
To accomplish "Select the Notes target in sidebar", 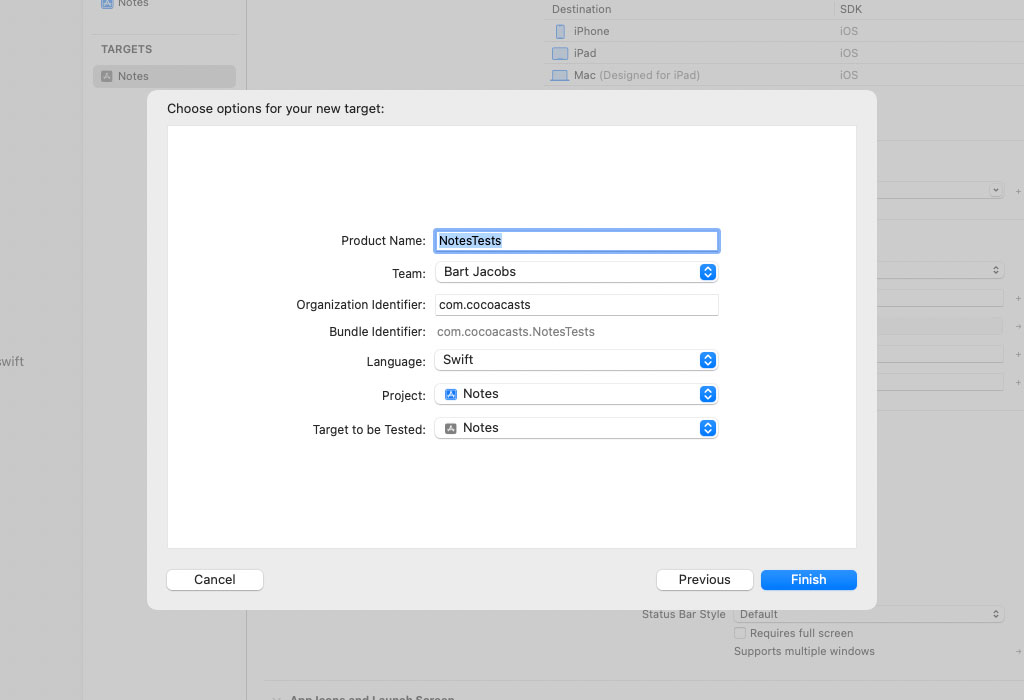I will tap(164, 76).
